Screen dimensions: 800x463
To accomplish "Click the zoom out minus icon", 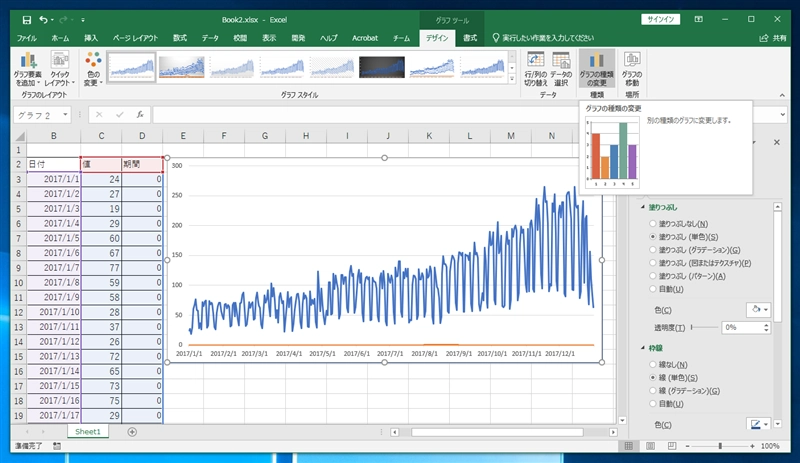I will (x=688, y=446).
